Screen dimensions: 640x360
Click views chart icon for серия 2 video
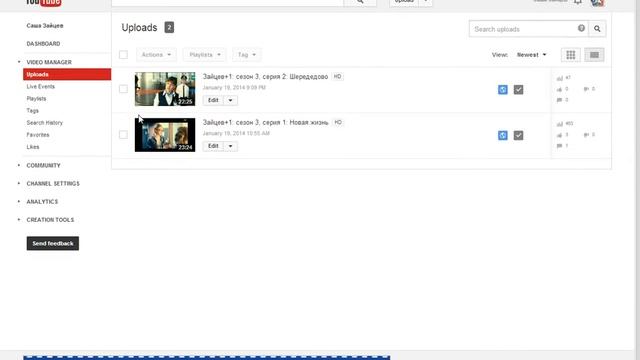560,78
